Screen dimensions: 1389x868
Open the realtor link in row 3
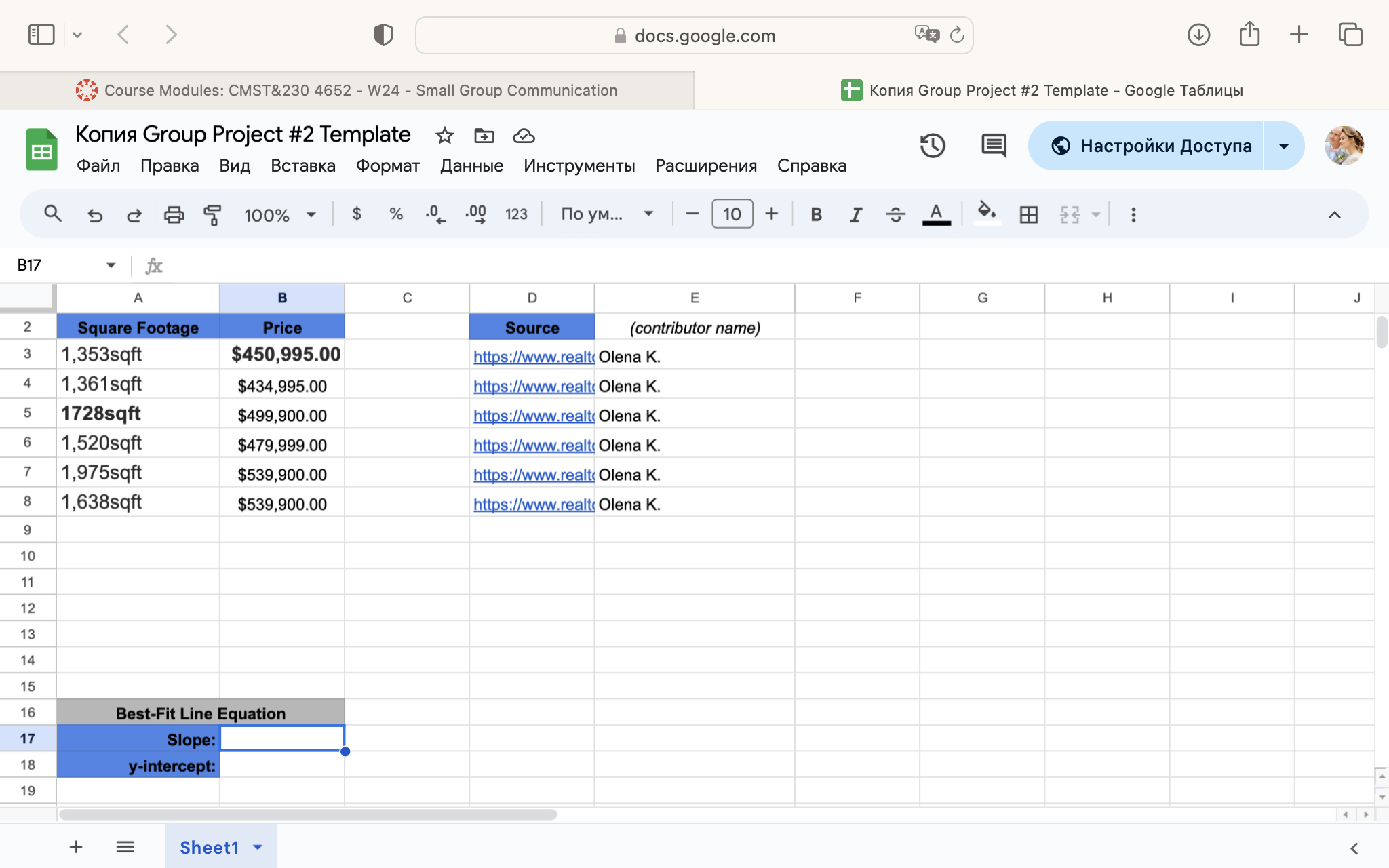pos(534,357)
